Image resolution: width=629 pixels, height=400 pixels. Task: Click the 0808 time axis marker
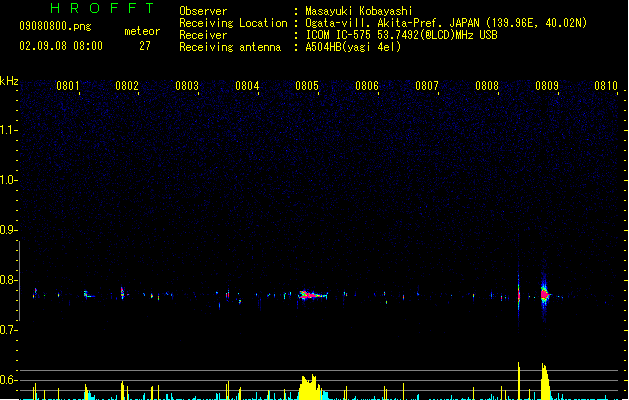click(487, 86)
